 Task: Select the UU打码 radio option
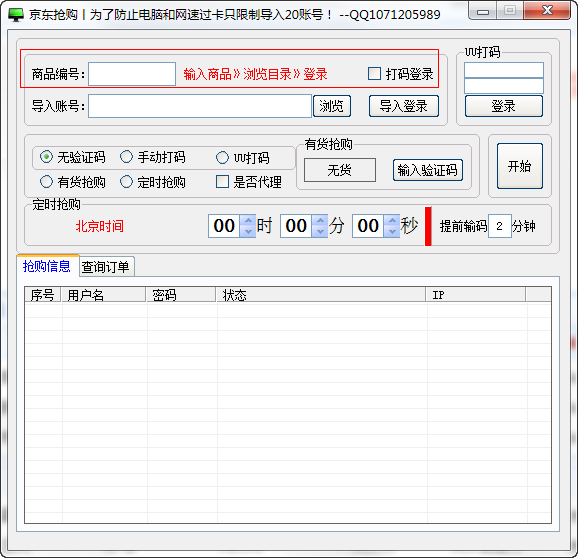click(222, 158)
